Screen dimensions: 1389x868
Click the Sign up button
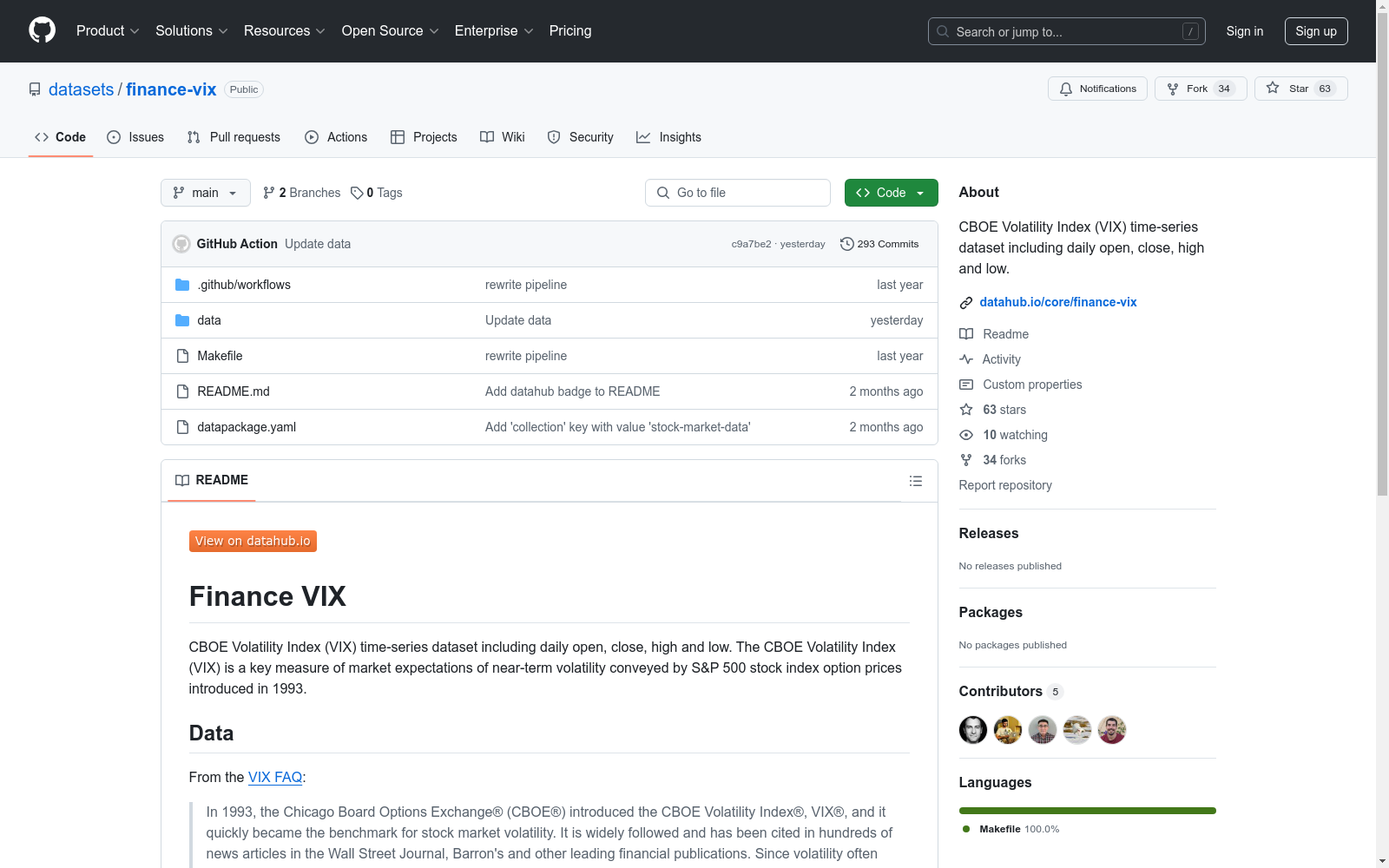(1316, 31)
